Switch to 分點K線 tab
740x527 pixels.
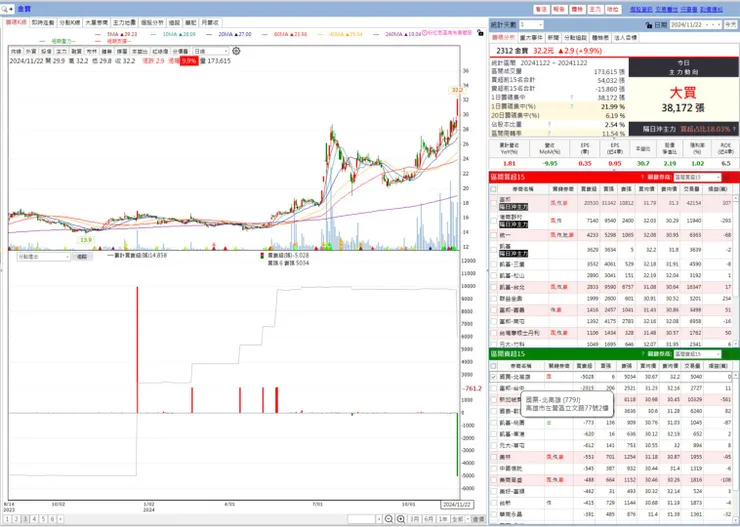(69, 23)
